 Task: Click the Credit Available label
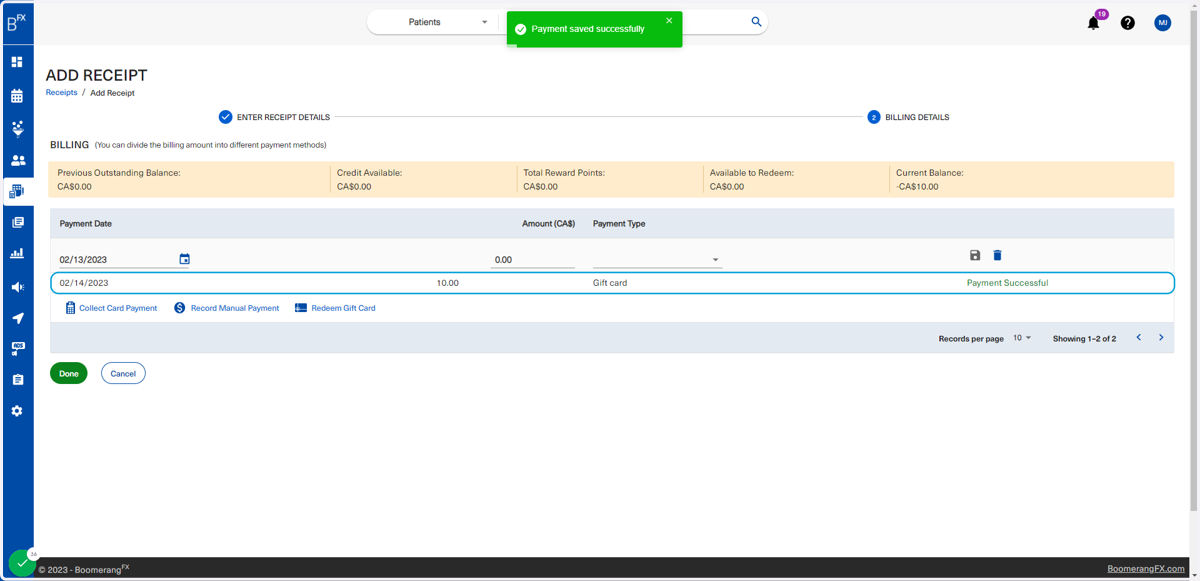tap(369, 173)
